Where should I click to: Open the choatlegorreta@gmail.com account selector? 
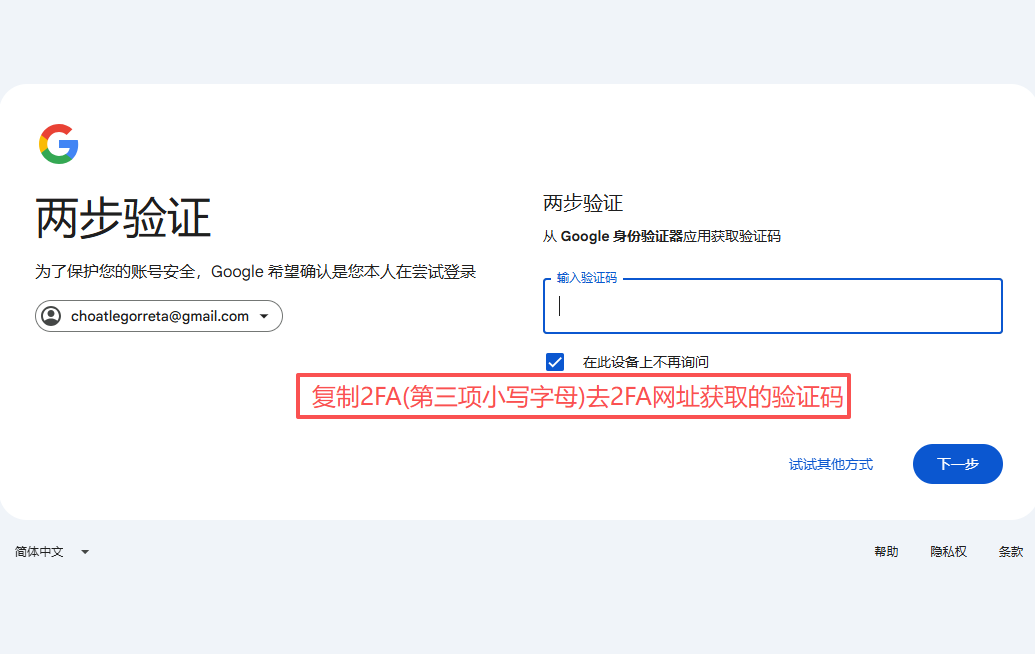[x=158, y=316]
